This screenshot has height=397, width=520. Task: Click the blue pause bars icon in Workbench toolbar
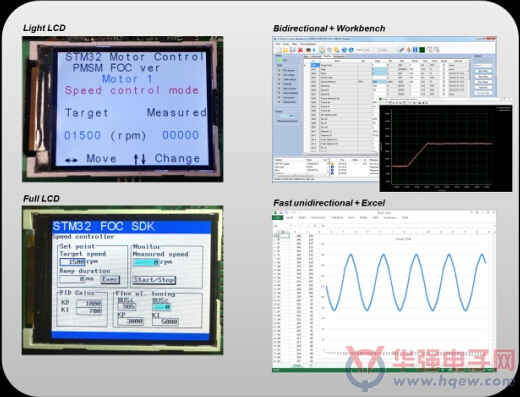415,50
